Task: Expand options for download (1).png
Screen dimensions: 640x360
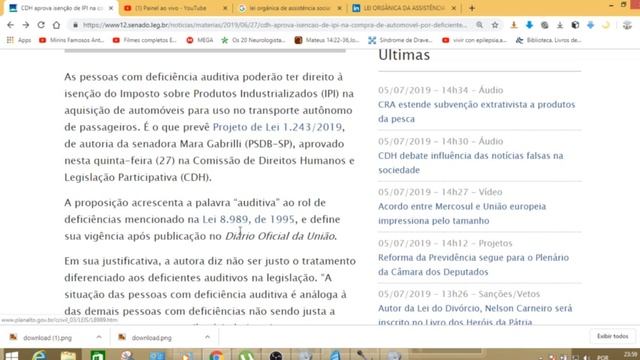Action: tap(99, 337)
